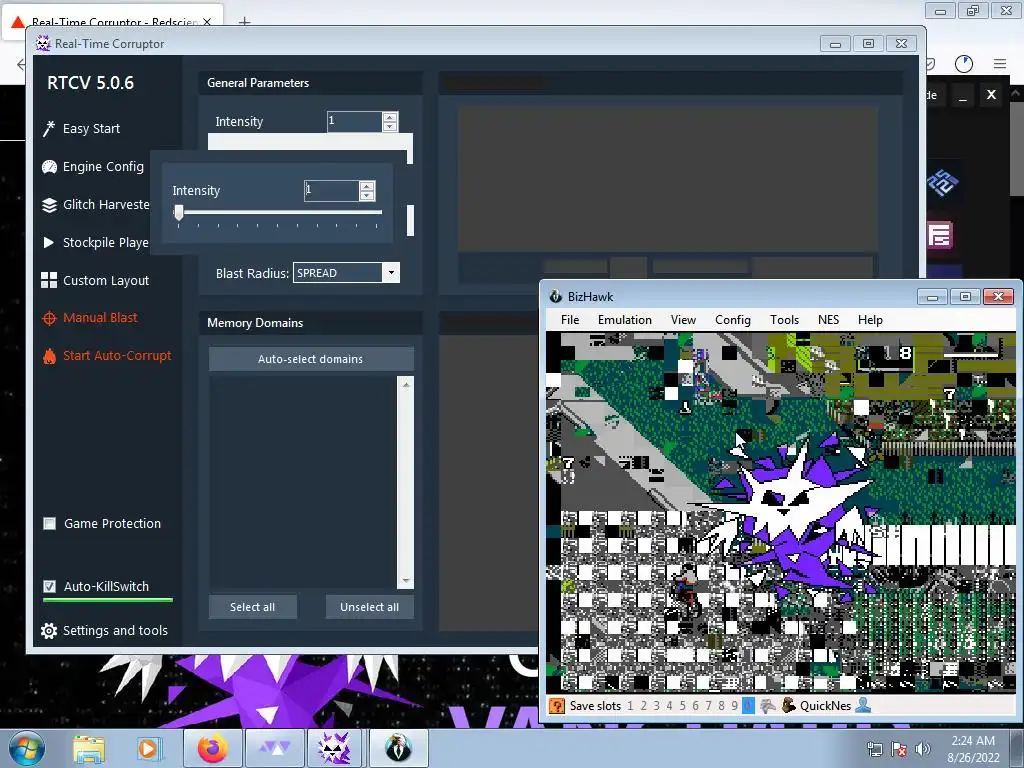The image size is (1024, 768).
Task: Select BizHawk save slot 7
Action: point(709,706)
